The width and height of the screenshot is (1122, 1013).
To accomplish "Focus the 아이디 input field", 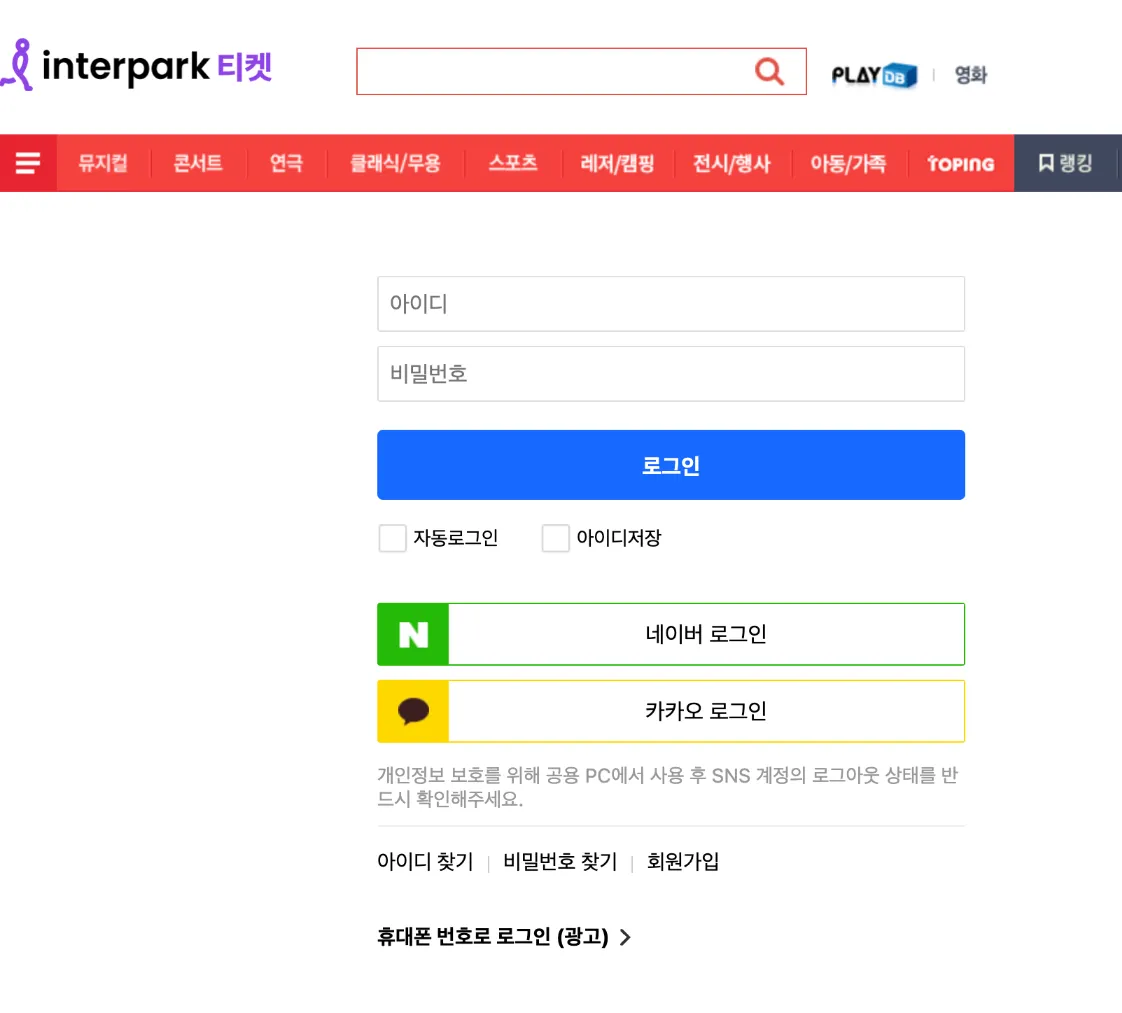I will pos(671,304).
